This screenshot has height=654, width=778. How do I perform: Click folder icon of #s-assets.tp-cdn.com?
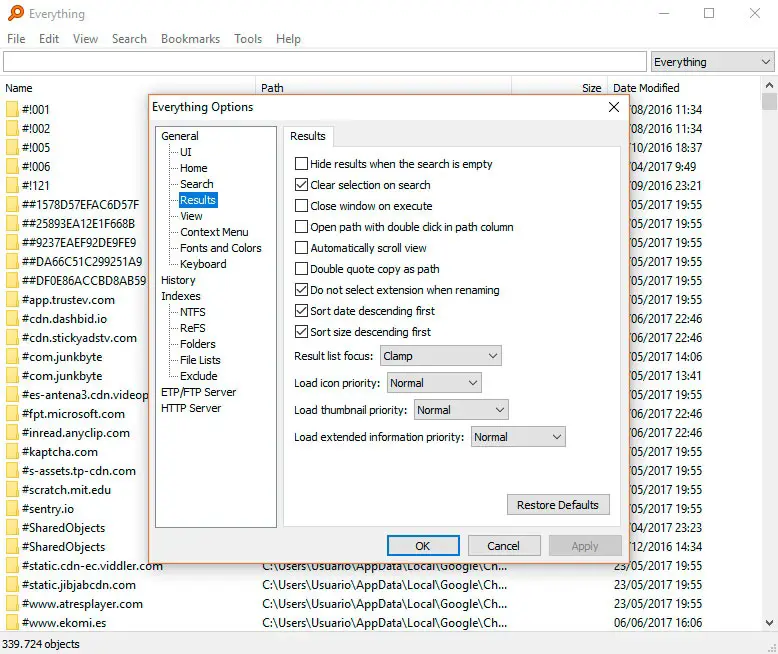click(12, 471)
